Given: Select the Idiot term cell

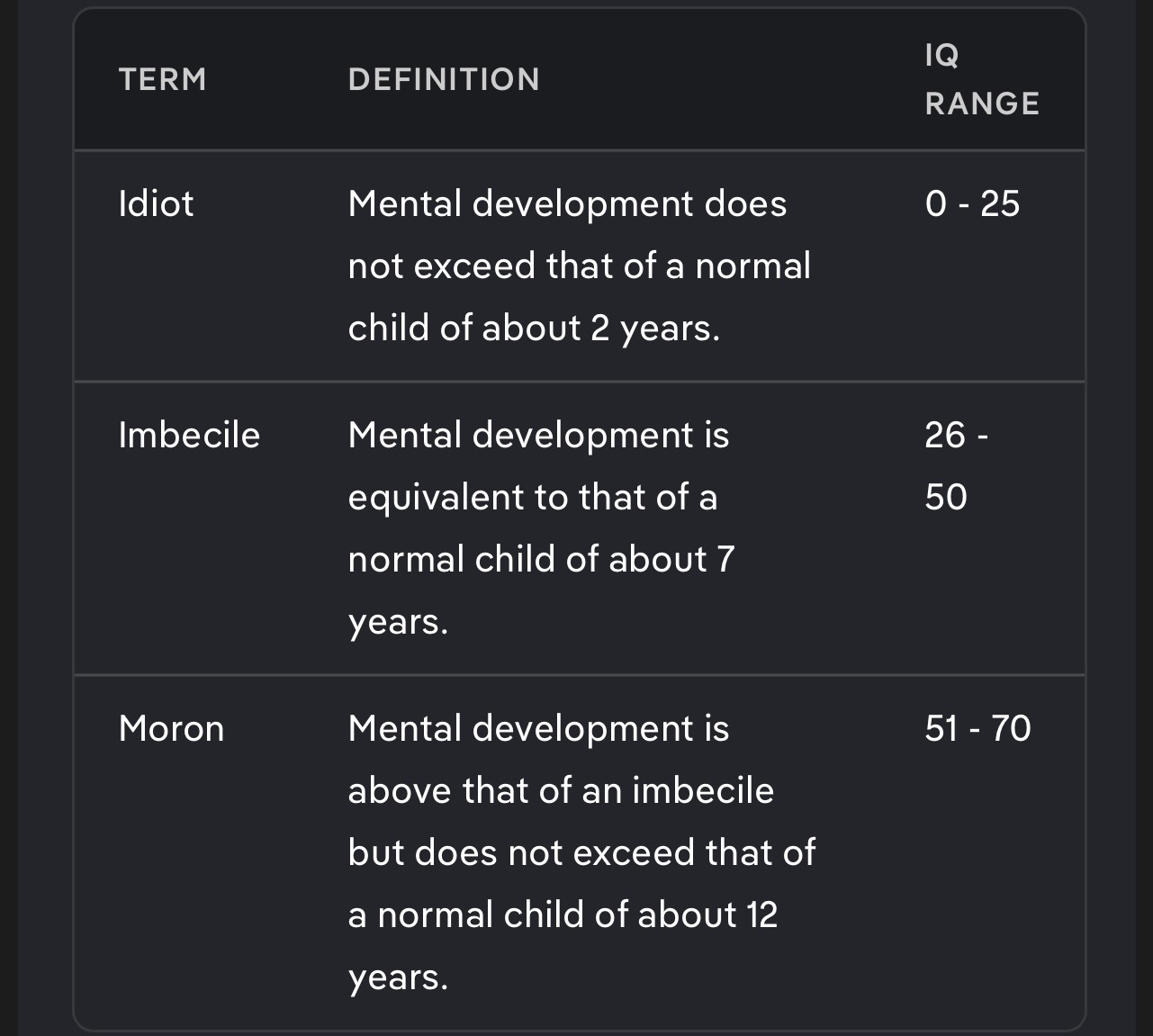Looking at the screenshot, I should coord(156,203).
